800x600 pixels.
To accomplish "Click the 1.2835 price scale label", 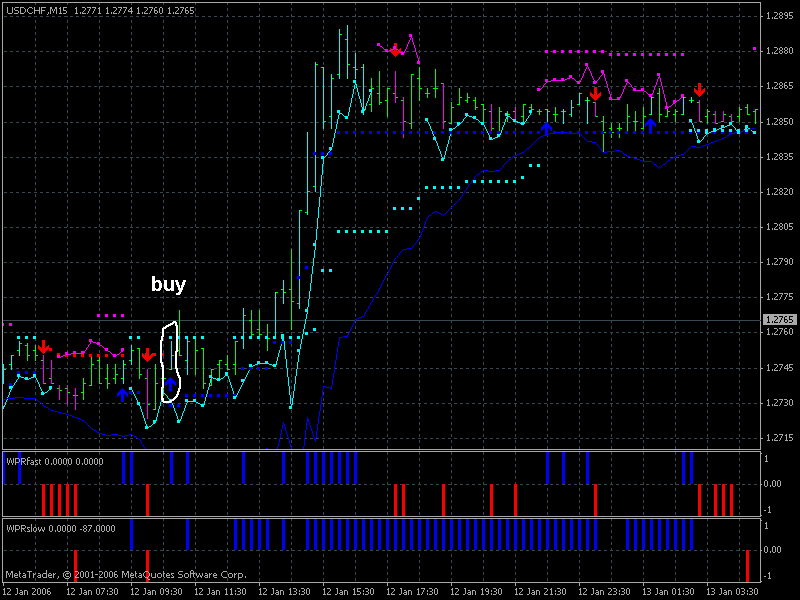I will coord(780,157).
